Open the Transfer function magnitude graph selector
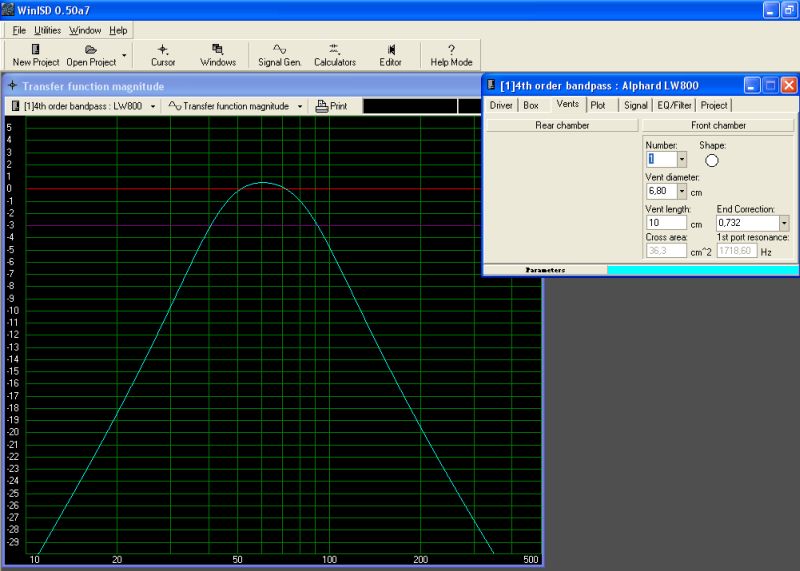 pos(234,105)
